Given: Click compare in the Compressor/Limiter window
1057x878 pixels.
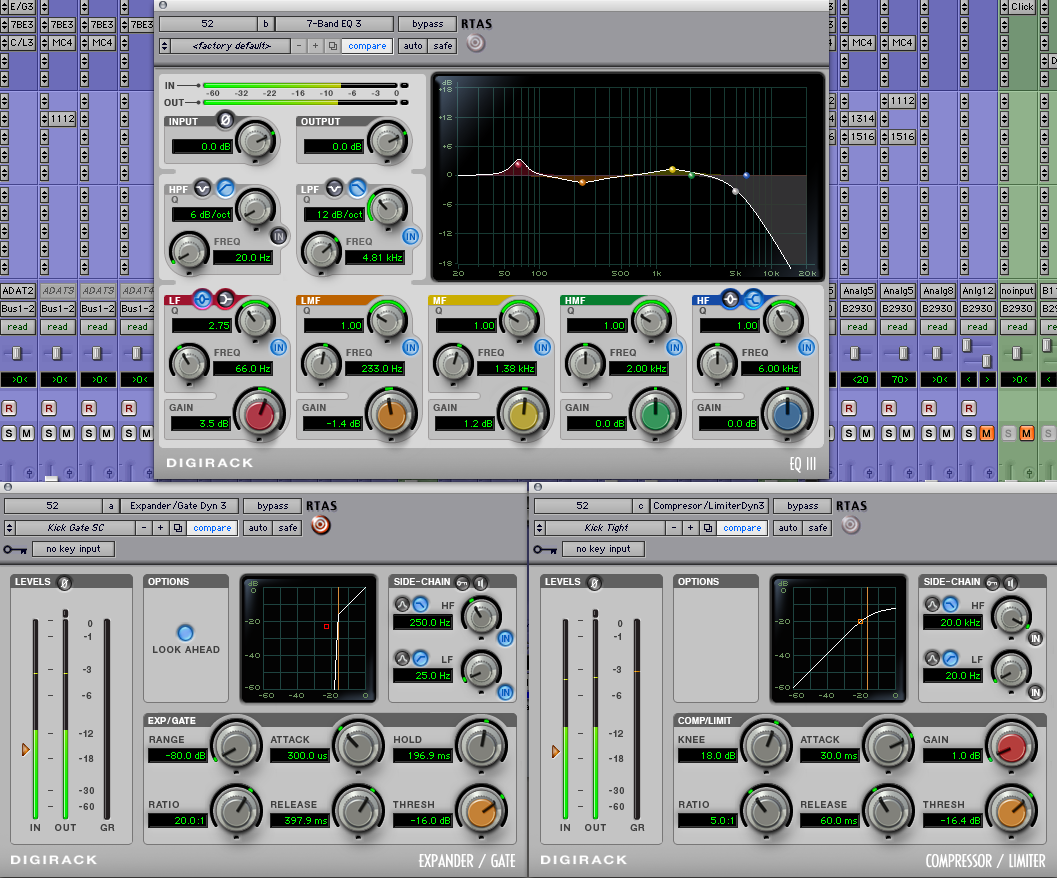Looking at the screenshot, I should [x=742, y=528].
